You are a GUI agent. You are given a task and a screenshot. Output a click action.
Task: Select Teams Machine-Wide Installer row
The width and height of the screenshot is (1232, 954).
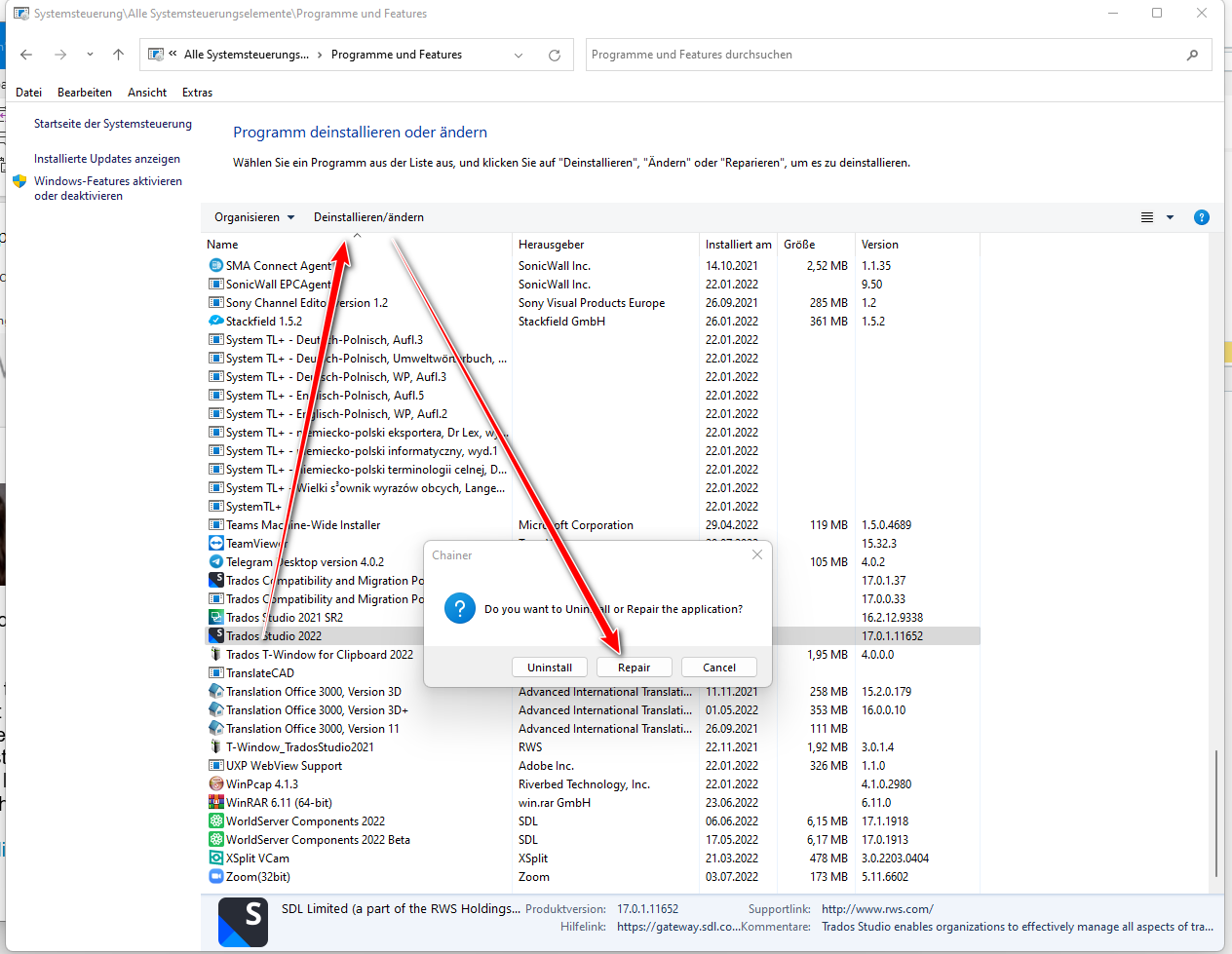point(593,524)
